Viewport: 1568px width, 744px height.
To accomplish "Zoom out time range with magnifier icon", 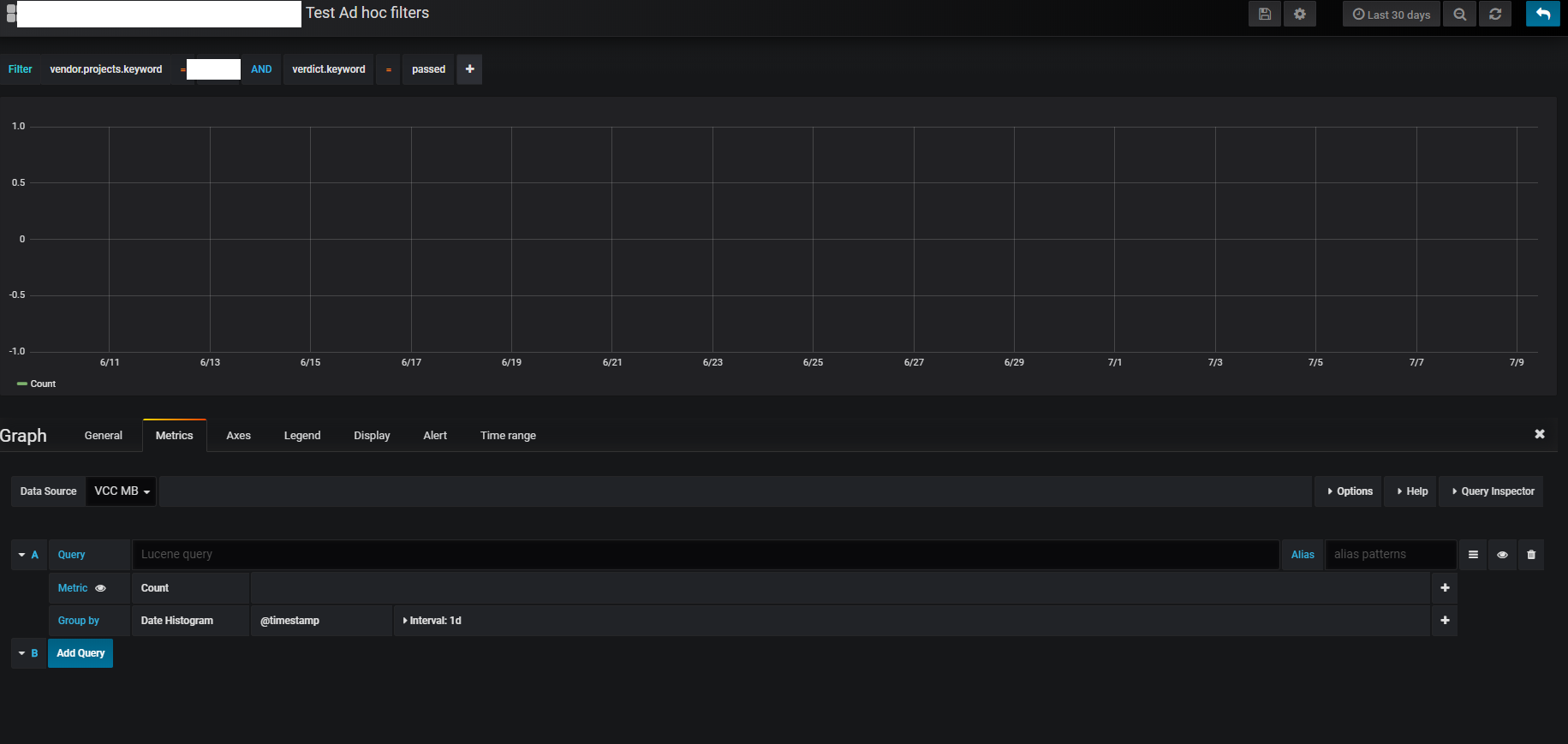I will pyautogui.click(x=1460, y=14).
